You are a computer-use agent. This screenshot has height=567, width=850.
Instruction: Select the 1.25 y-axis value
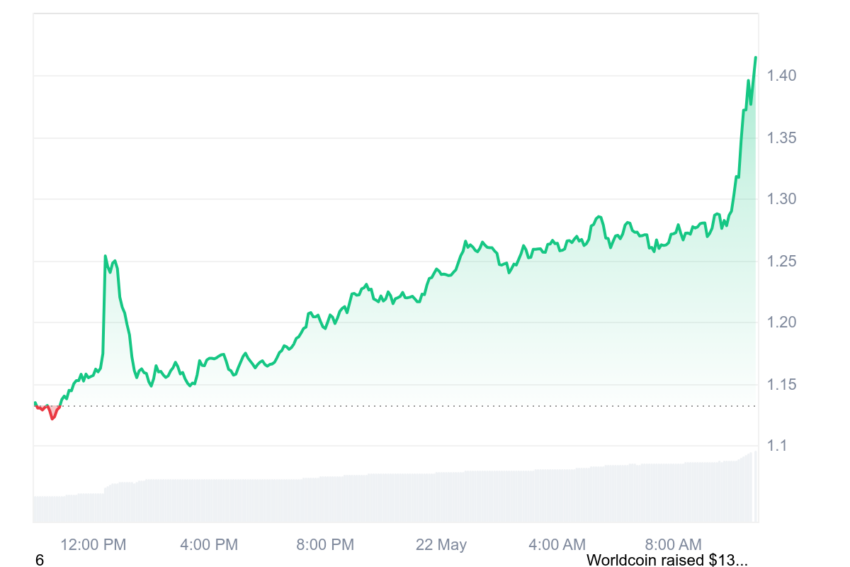click(781, 261)
